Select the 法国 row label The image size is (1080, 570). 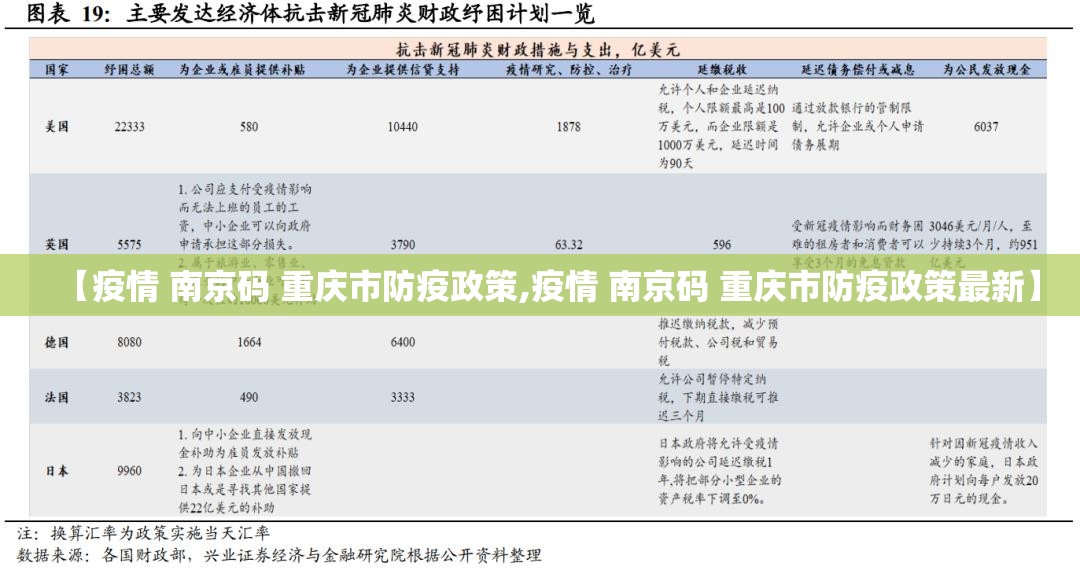(x=56, y=397)
